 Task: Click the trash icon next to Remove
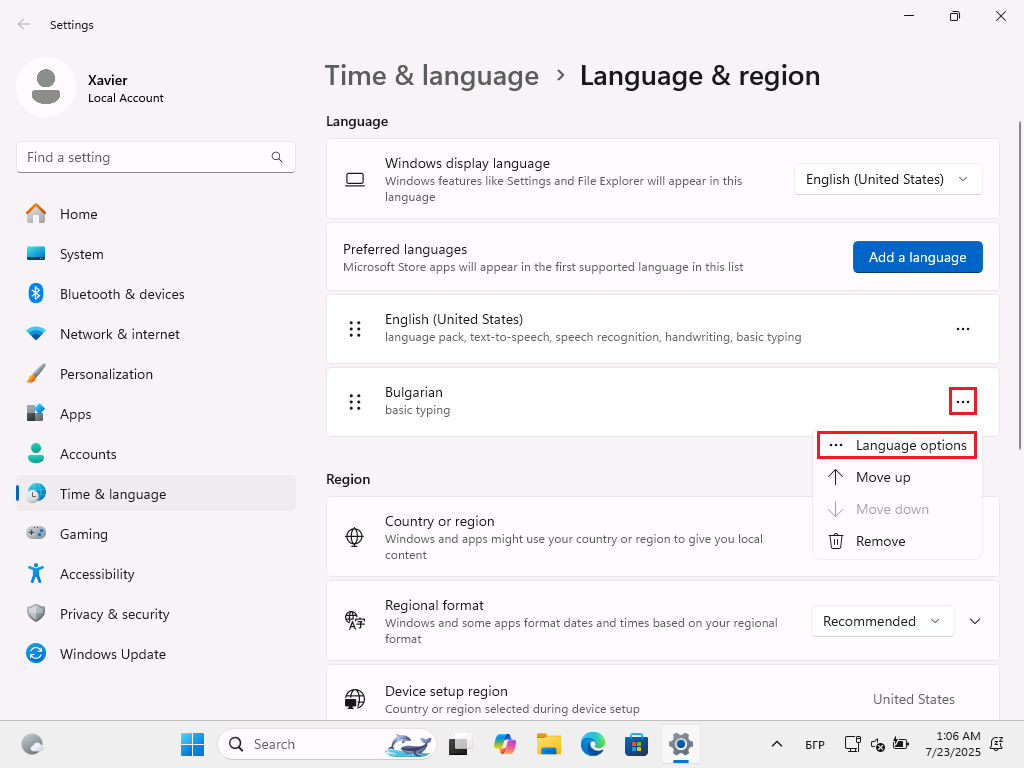pos(836,541)
